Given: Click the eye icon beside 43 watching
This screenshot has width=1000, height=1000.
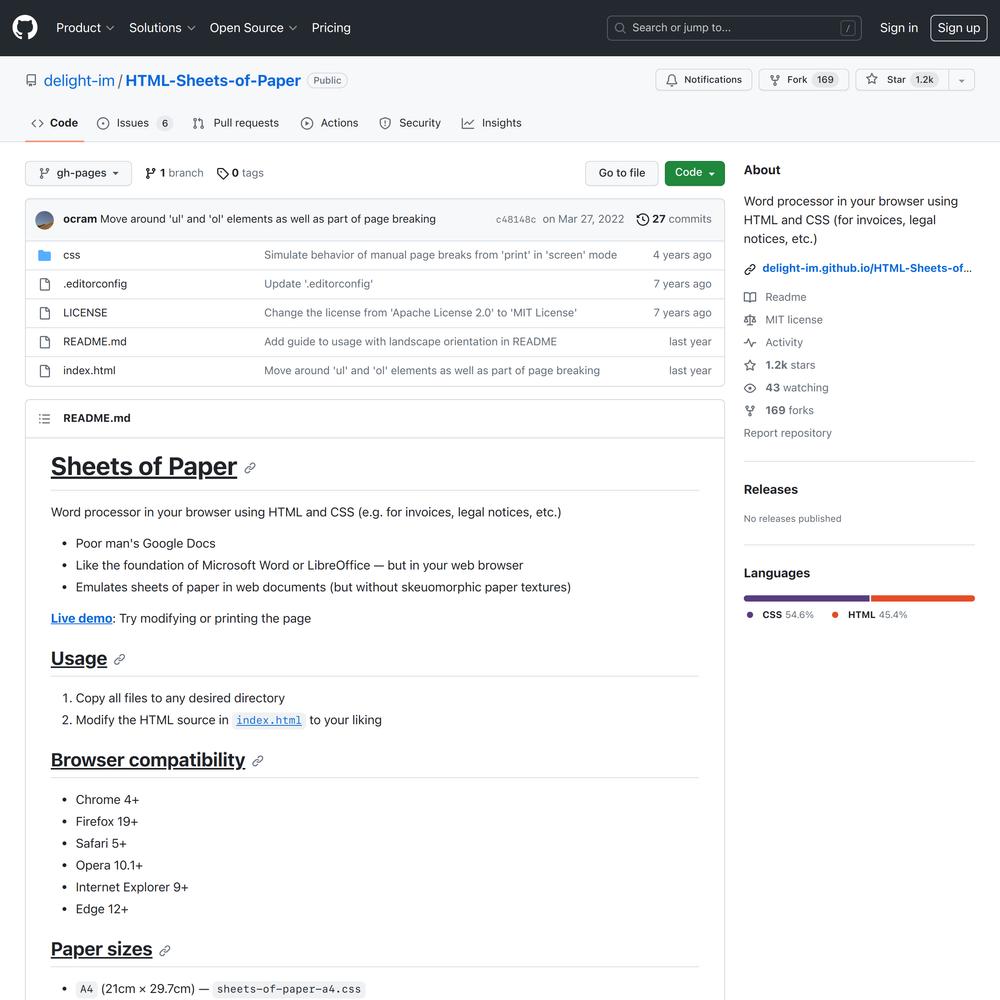Looking at the screenshot, I should (x=750, y=388).
